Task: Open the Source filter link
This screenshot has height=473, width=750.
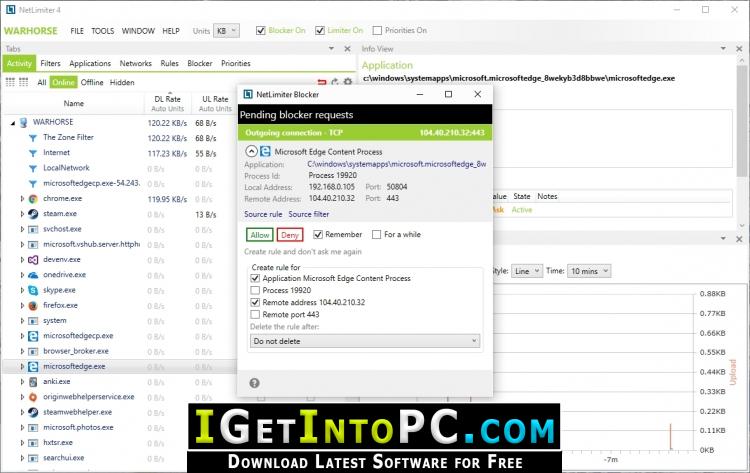Action: (309, 214)
